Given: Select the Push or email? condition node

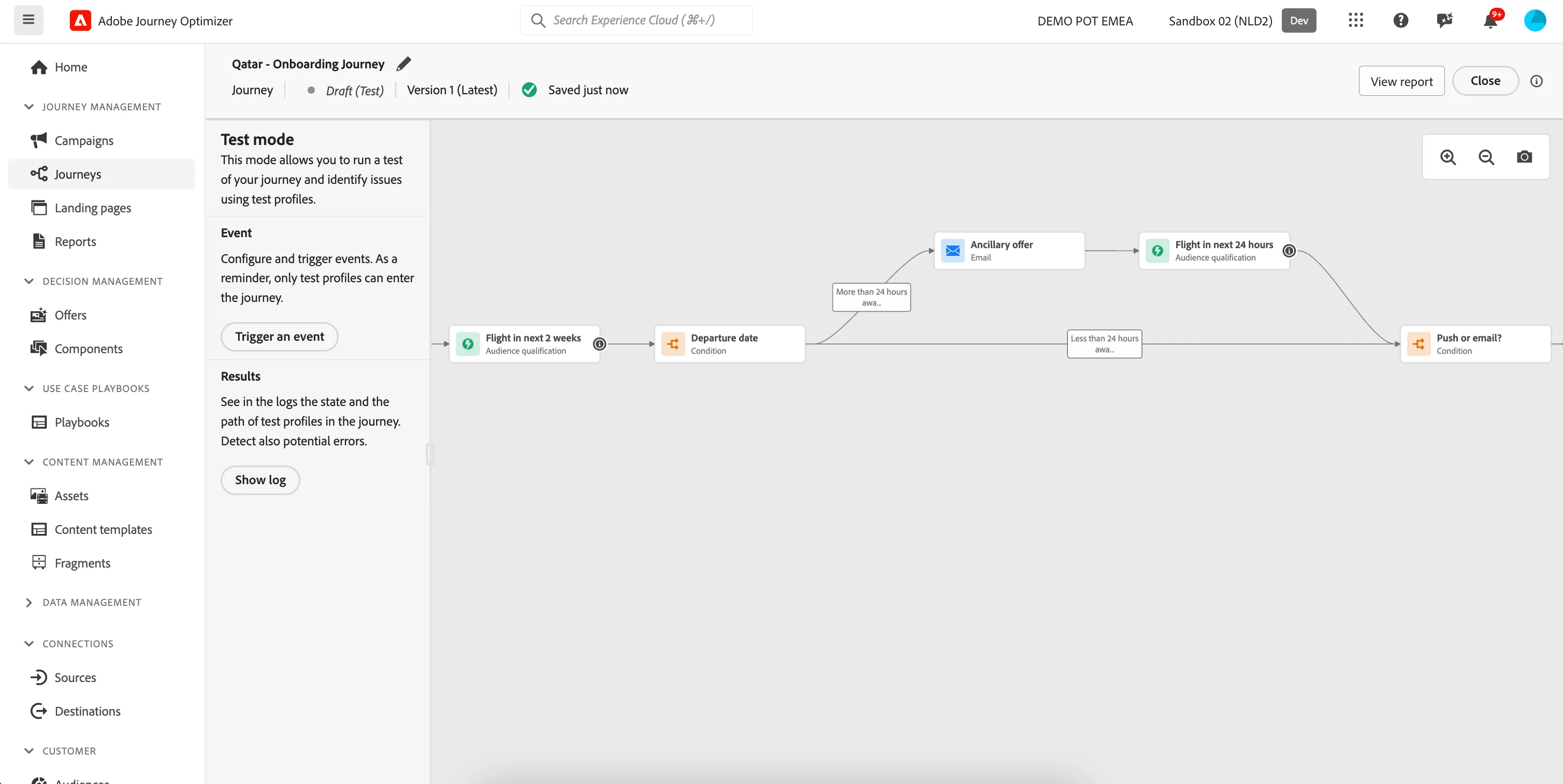Looking at the screenshot, I should [1475, 344].
